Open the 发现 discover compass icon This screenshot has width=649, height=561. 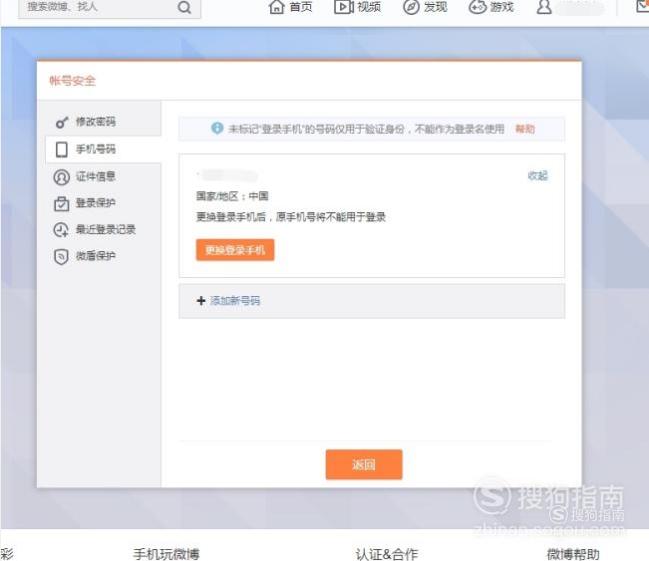pyautogui.click(x=411, y=7)
